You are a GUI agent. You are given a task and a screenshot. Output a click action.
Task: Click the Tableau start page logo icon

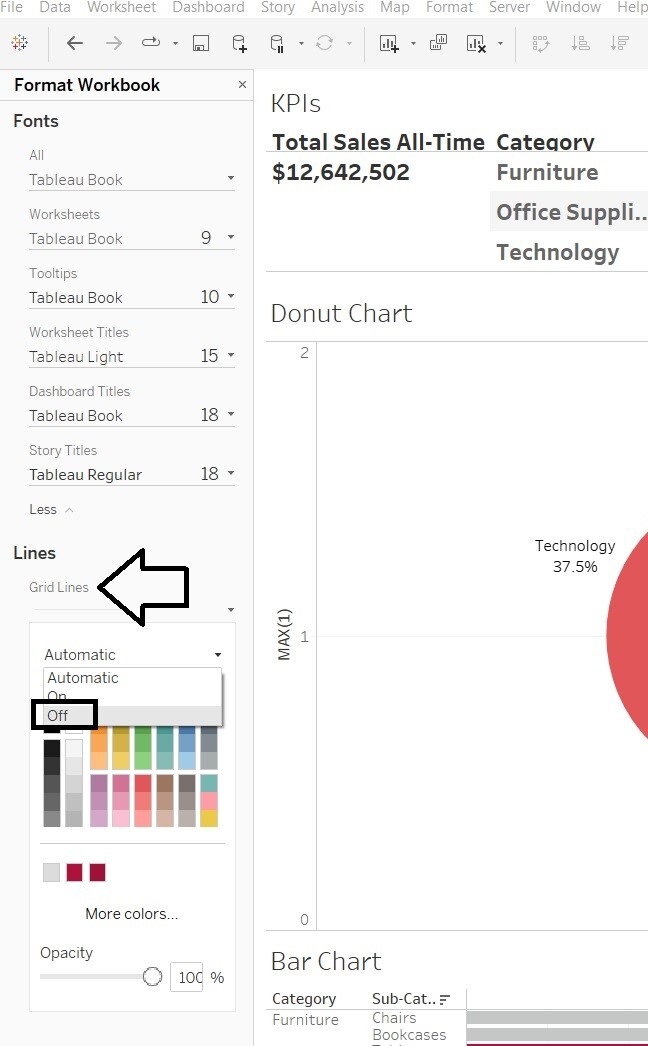(x=20, y=43)
